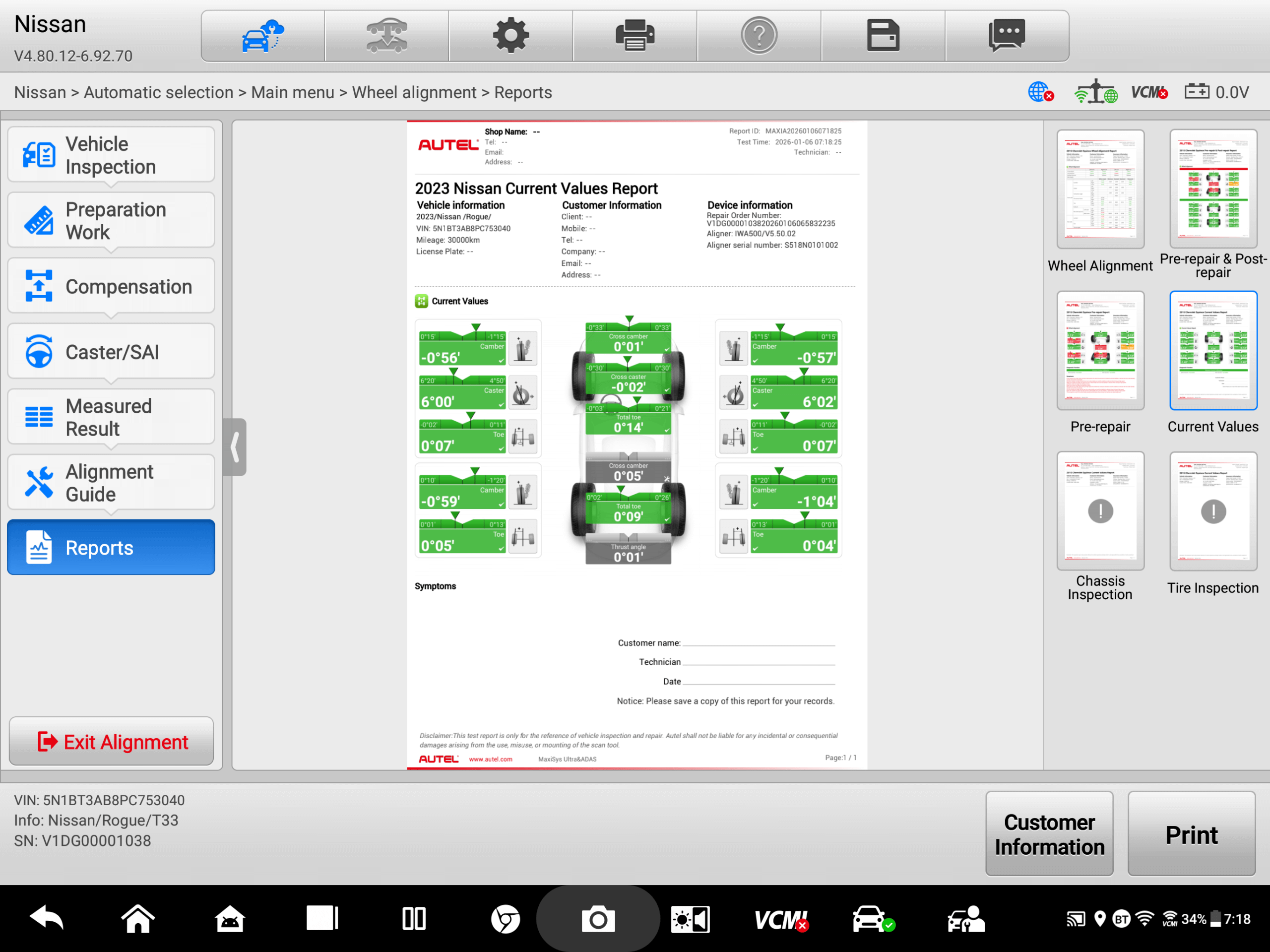Screen dimensions: 1270x952
Task: Check the globe network status icon
Action: coord(1040,92)
